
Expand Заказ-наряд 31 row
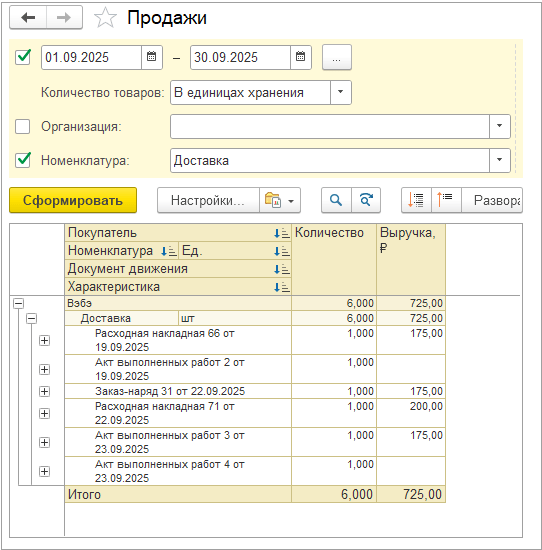44,391
